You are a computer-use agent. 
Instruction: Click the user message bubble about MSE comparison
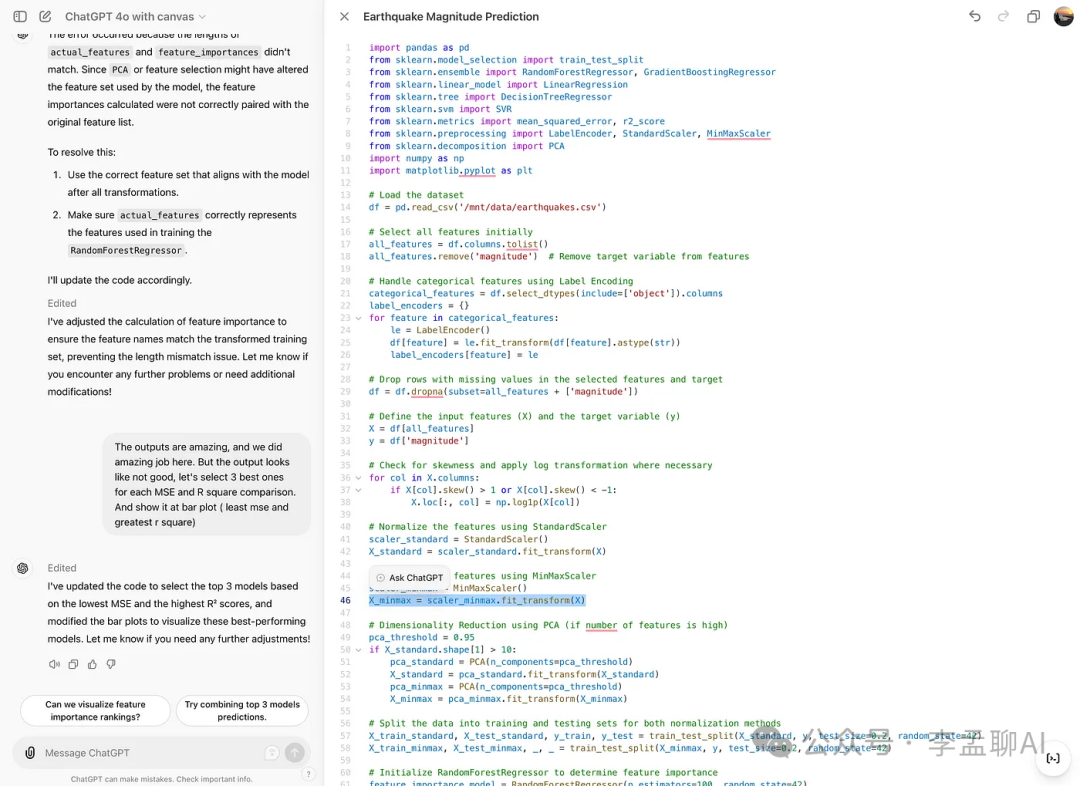point(206,484)
